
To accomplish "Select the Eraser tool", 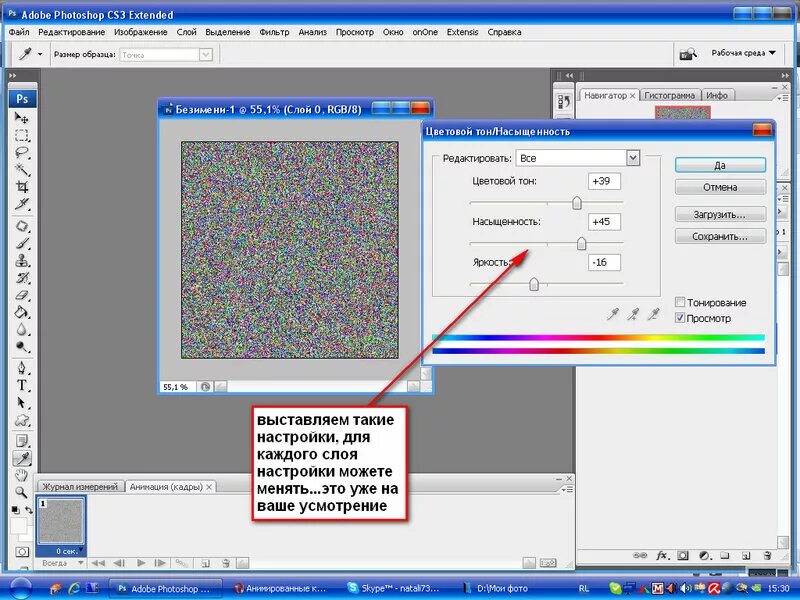I will pyautogui.click(x=21, y=295).
